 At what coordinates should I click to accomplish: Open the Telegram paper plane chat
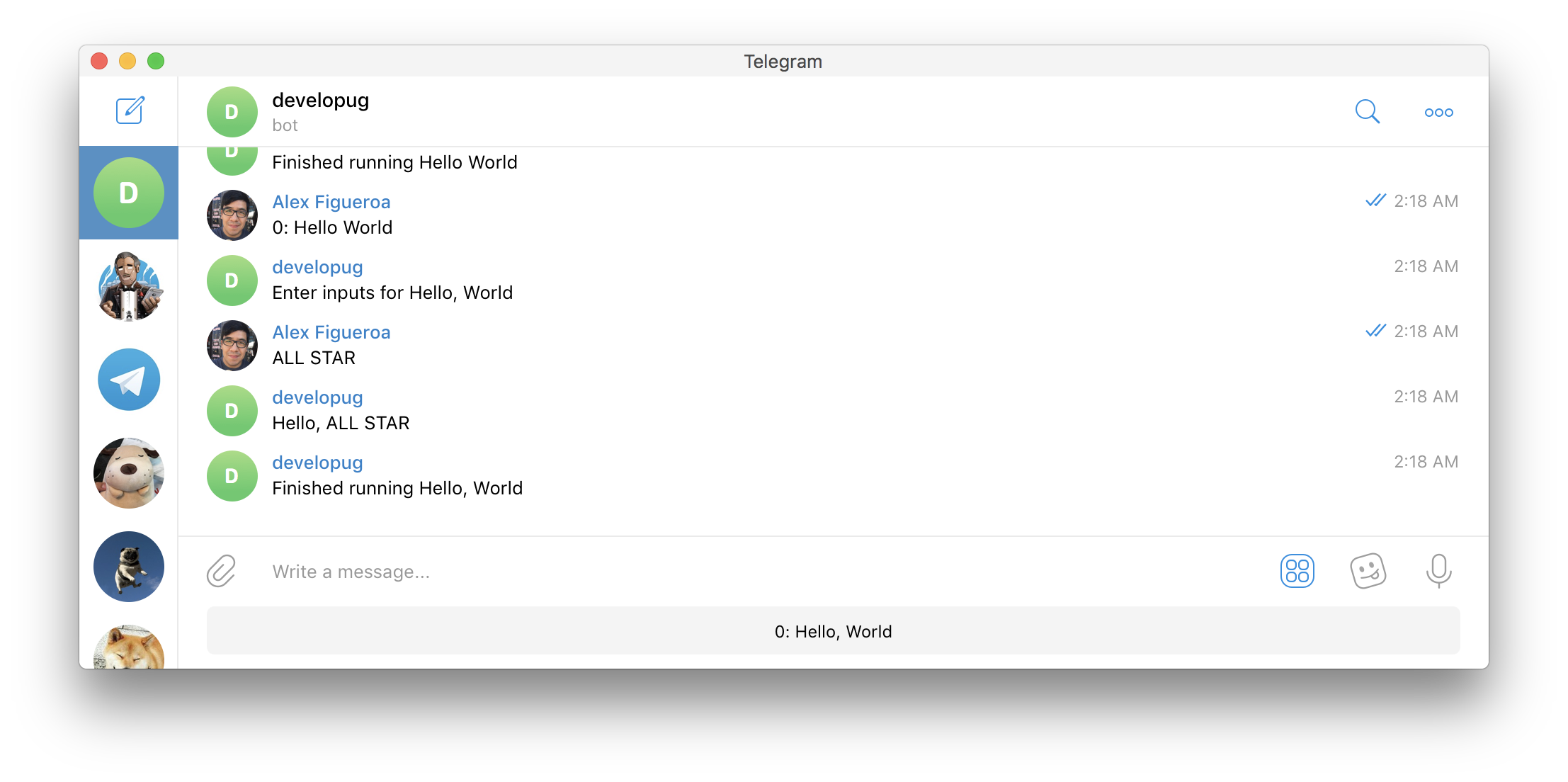[x=129, y=380]
